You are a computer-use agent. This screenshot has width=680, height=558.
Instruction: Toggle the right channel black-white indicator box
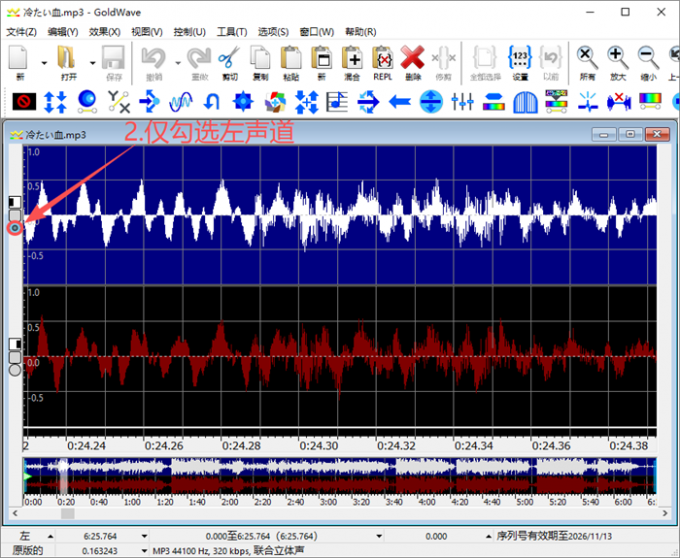pos(15,344)
